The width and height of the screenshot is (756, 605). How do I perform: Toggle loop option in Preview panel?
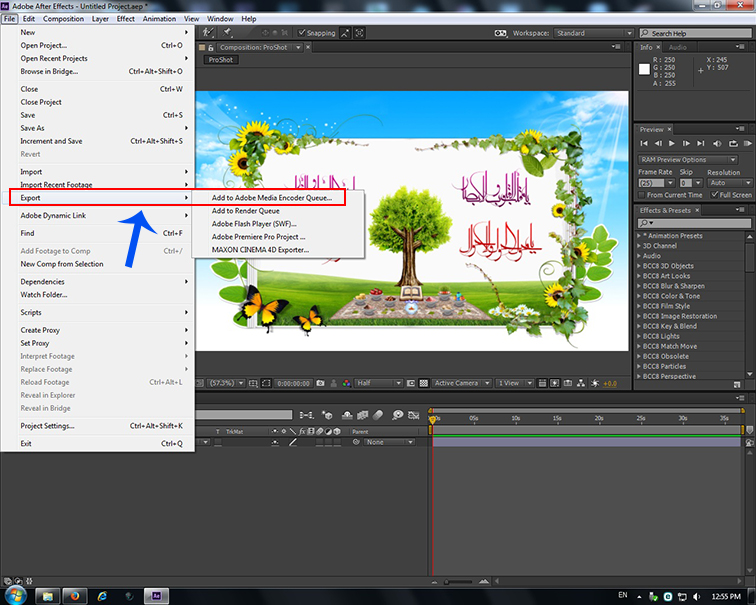click(x=733, y=143)
